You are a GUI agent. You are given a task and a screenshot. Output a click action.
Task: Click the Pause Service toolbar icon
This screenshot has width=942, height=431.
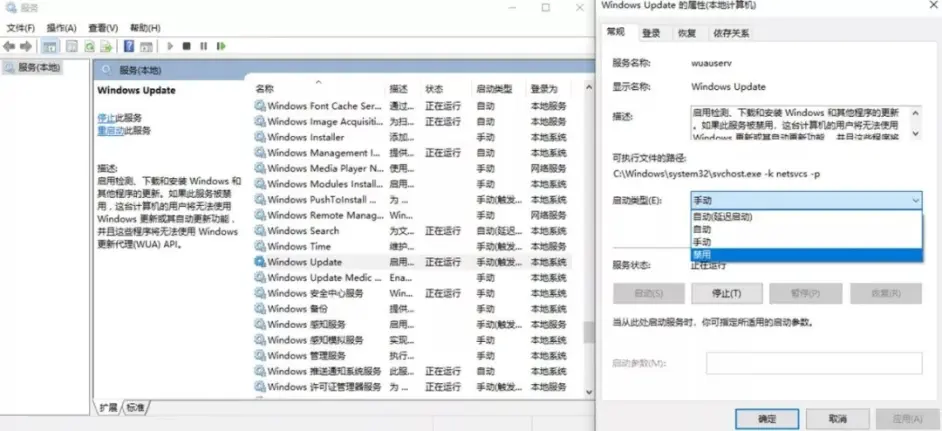(204, 46)
